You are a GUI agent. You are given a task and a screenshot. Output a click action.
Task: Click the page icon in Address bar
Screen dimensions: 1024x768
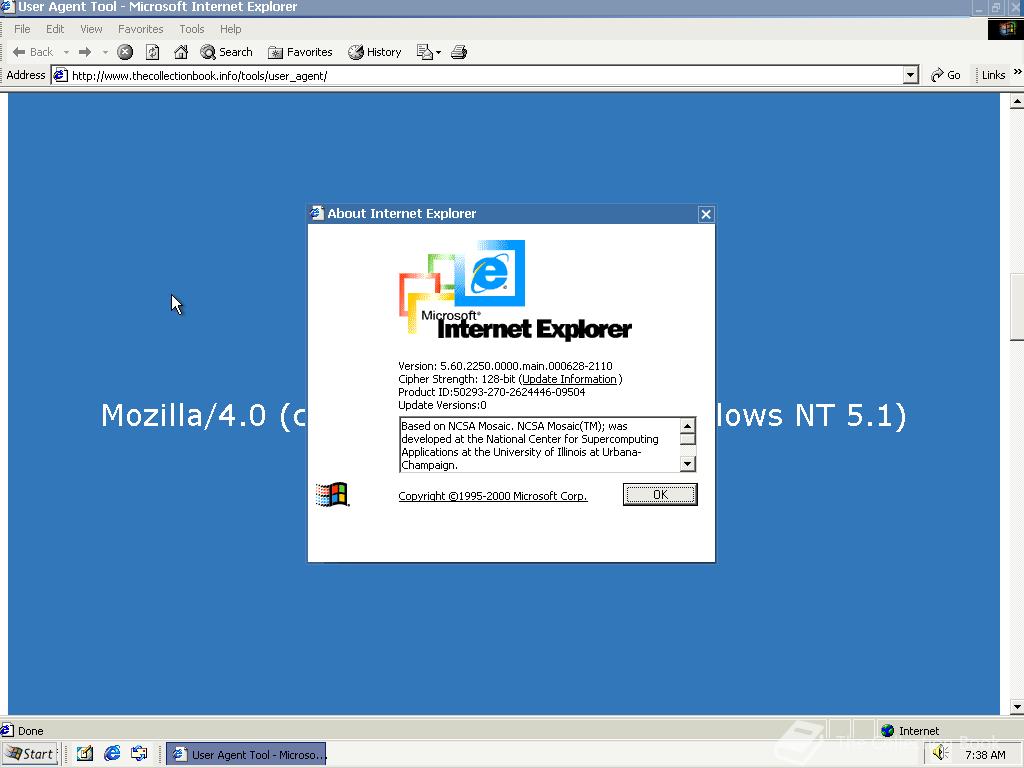[x=61, y=76]
